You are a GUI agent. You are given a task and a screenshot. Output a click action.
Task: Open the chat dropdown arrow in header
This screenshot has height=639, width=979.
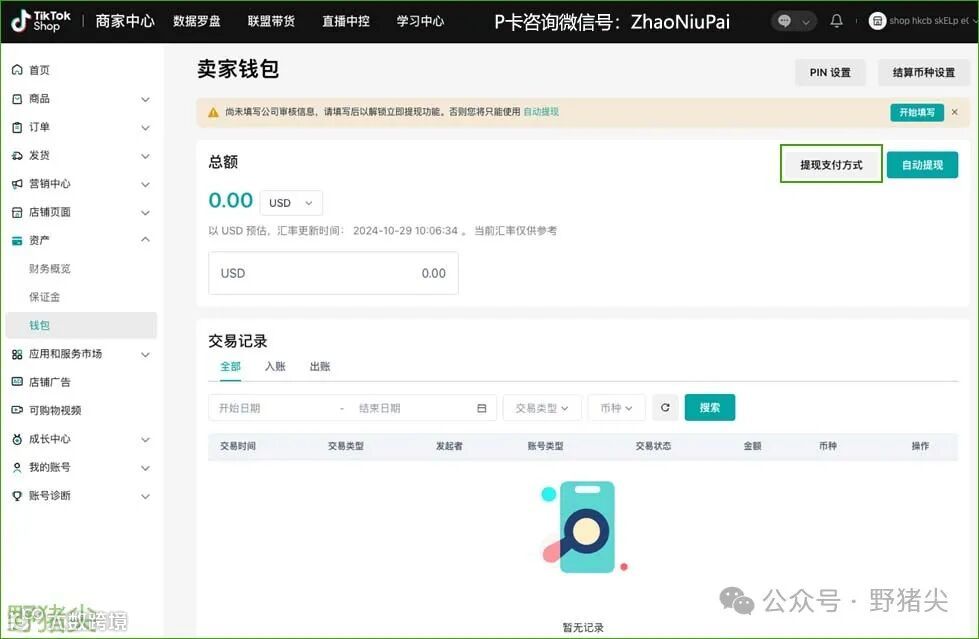pos(806,22)
